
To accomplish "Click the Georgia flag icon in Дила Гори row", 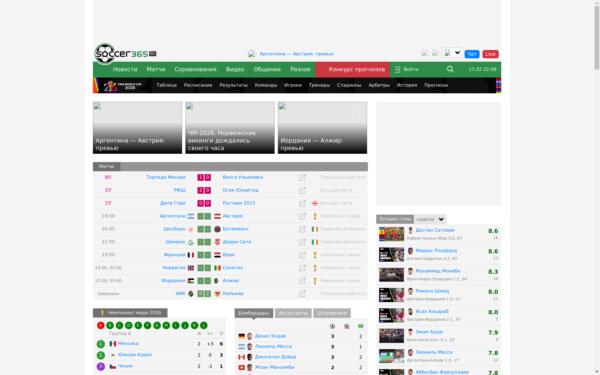I will coord(315,203).
